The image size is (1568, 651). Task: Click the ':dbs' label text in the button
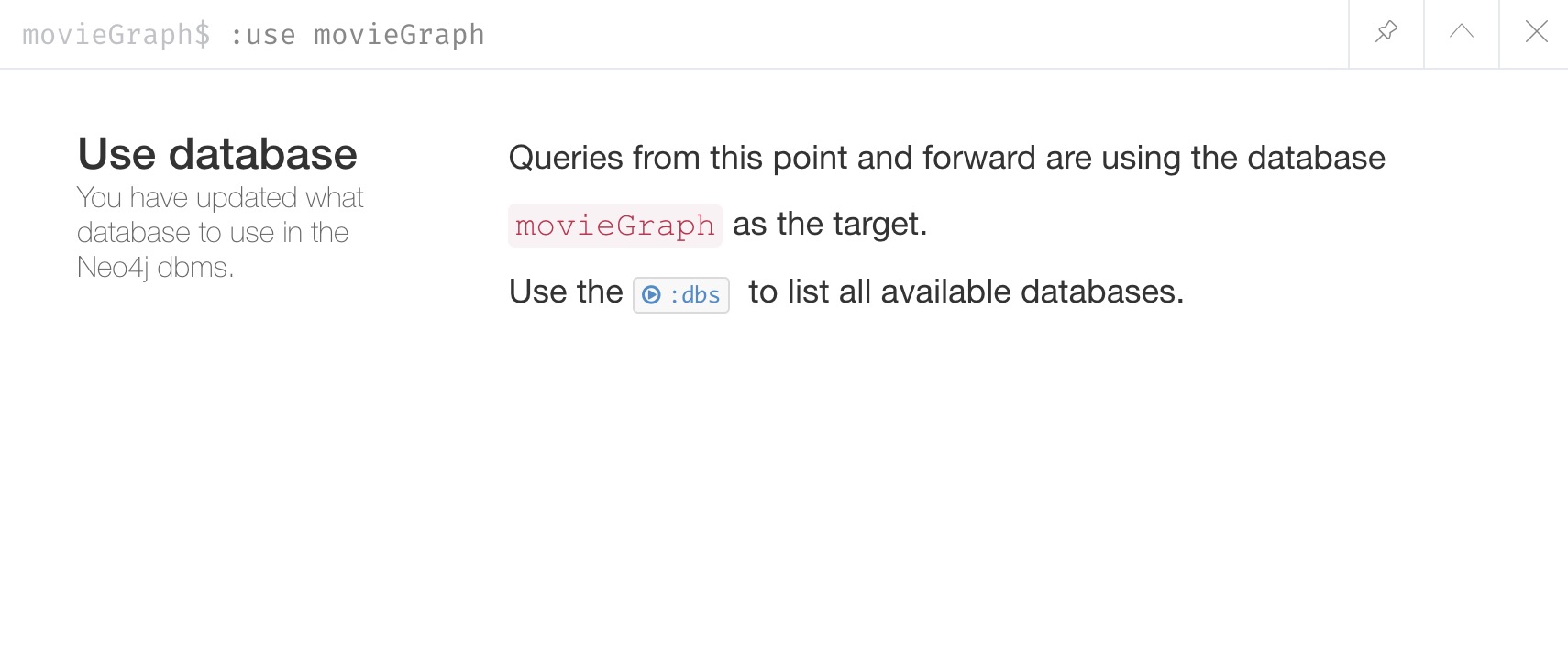click(695, 295)
